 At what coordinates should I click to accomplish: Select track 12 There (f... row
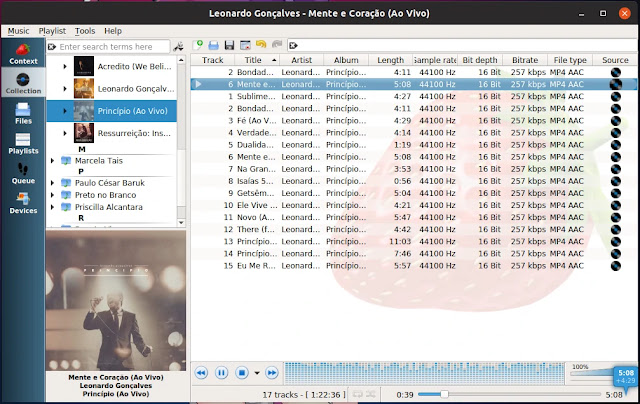[x=414, y=229]
